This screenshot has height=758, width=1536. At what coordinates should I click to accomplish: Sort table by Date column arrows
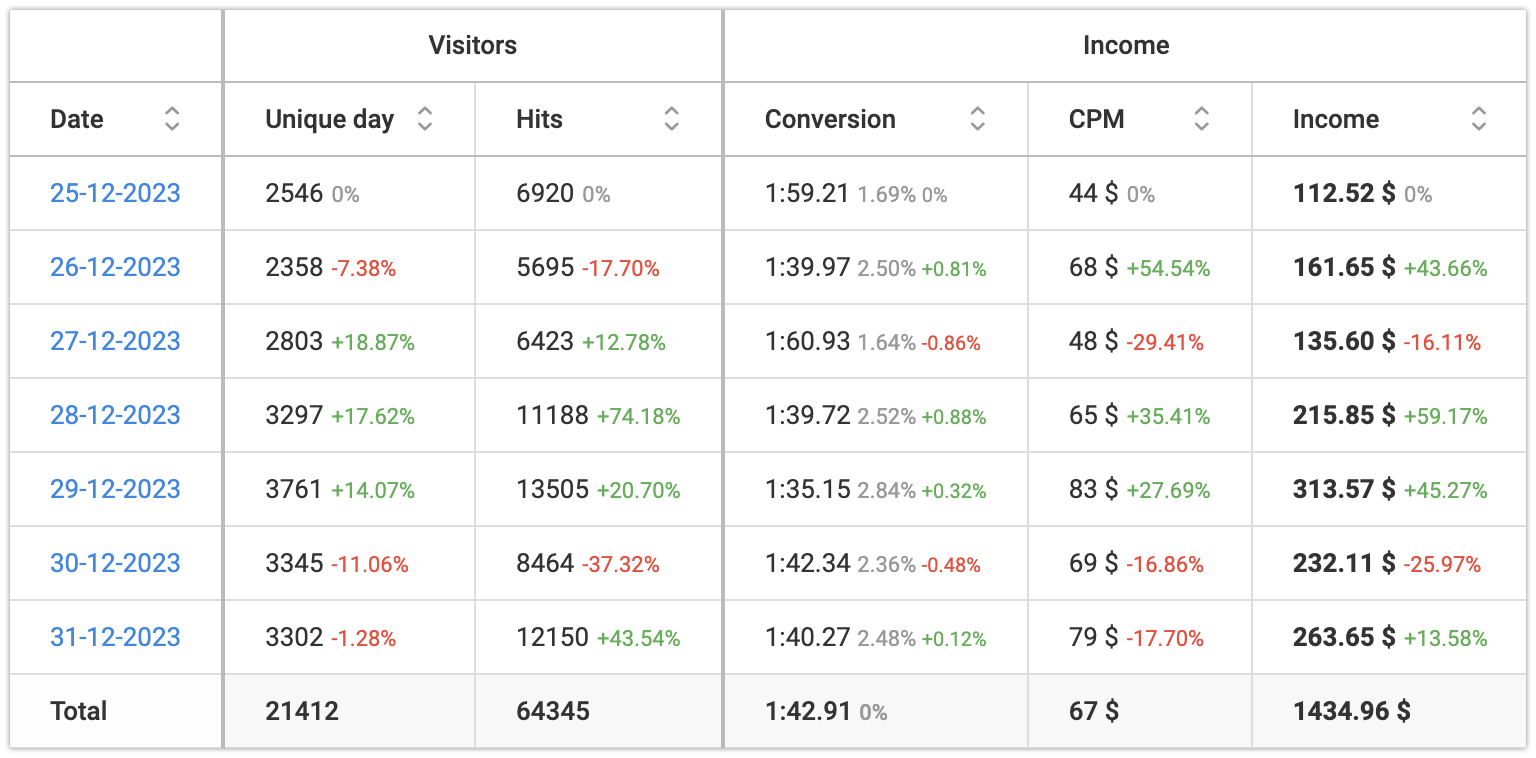(x=172, y=119)
